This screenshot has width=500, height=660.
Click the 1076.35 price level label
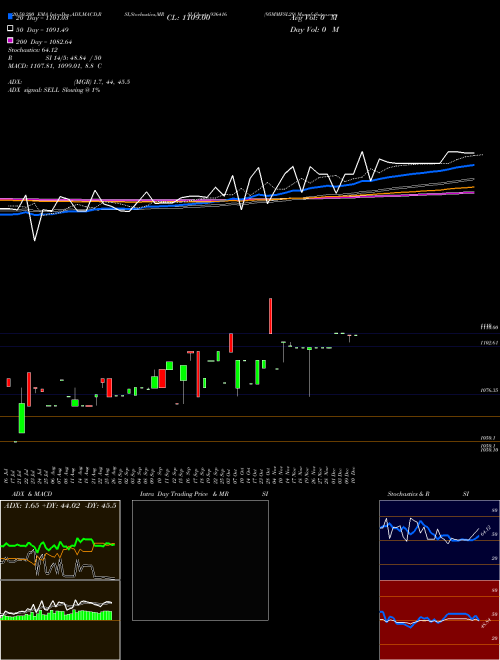[489, 390]
